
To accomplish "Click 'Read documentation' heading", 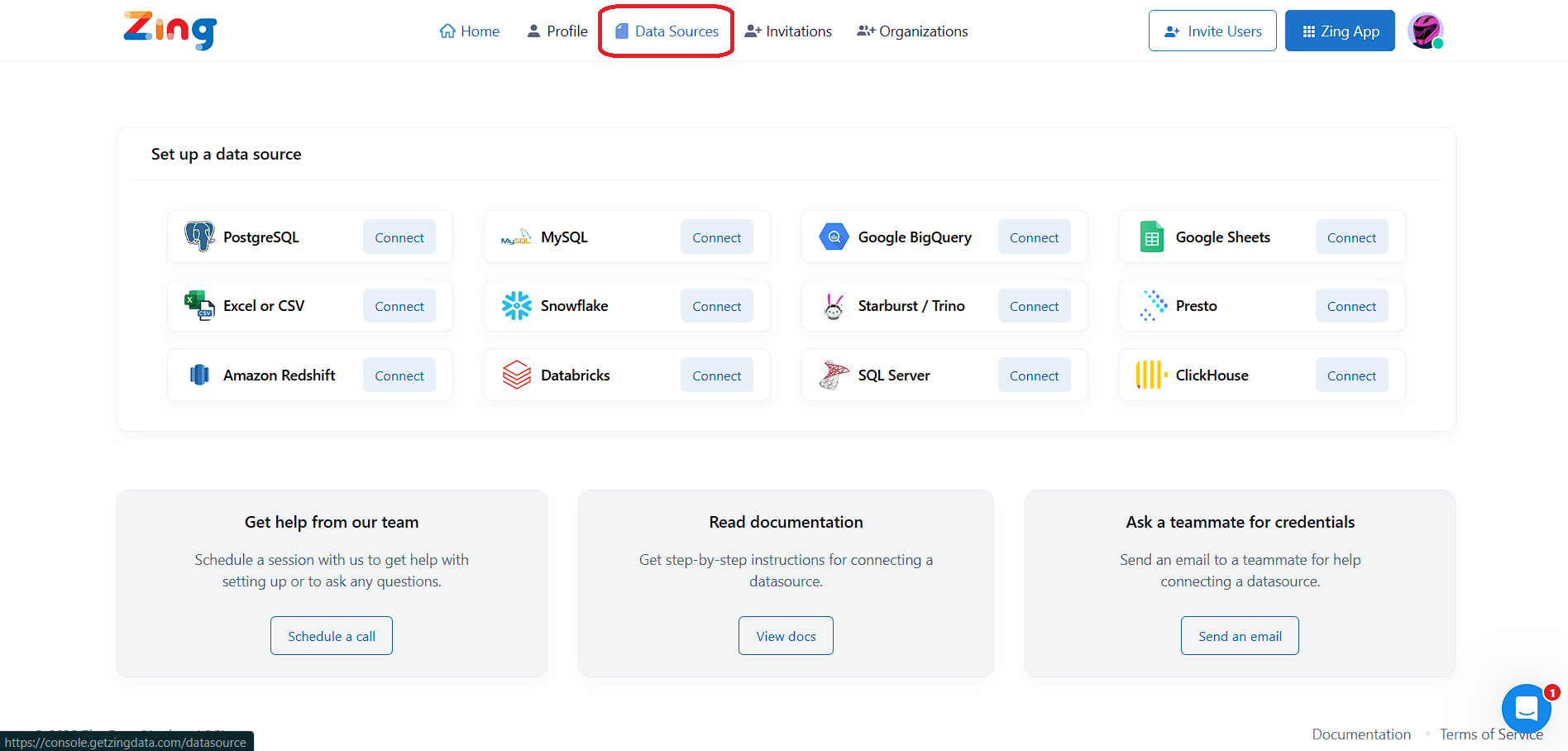I will (x=786, y=522).
